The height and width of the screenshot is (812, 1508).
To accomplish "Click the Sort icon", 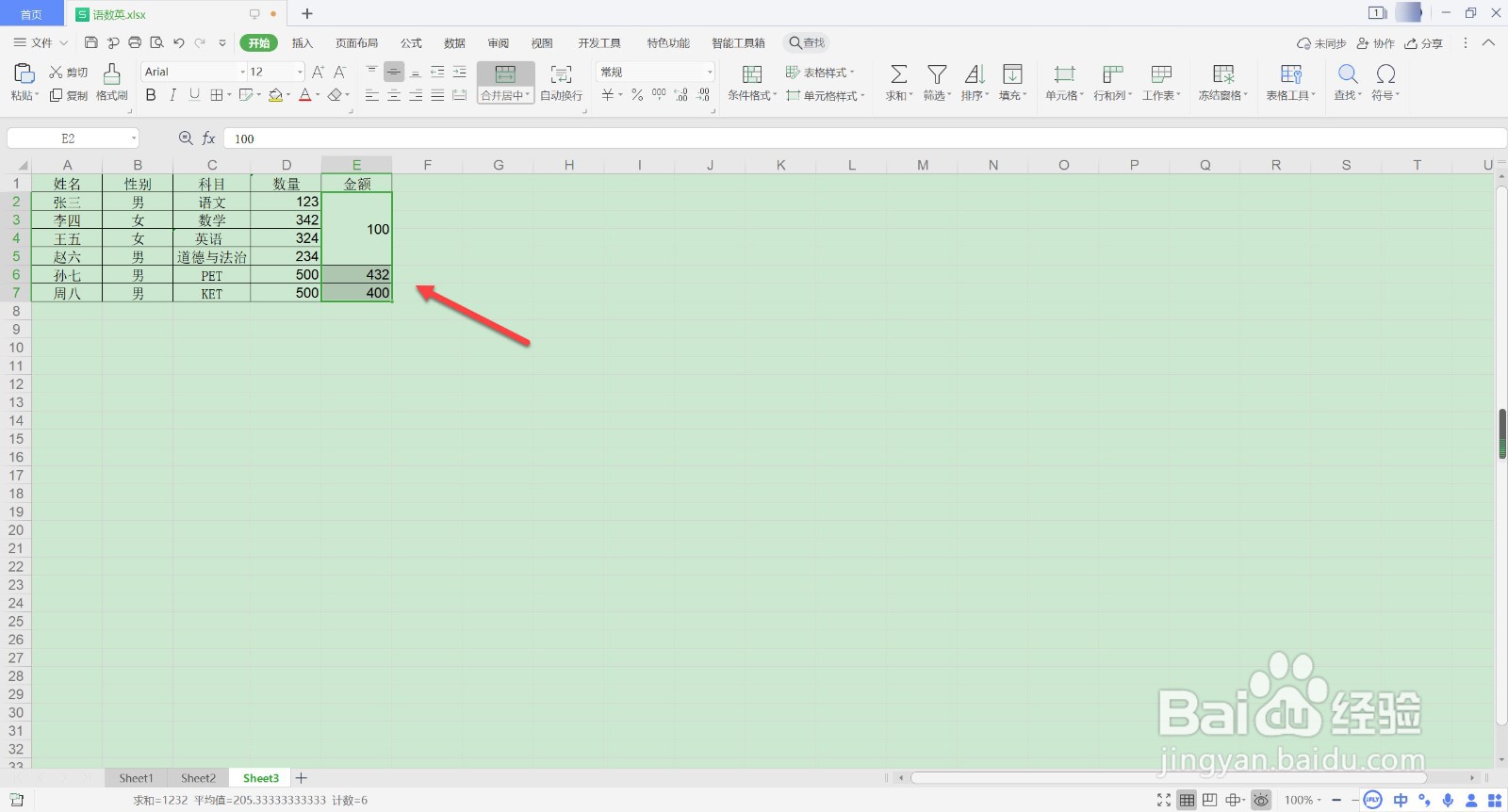I will pos(975,73).
